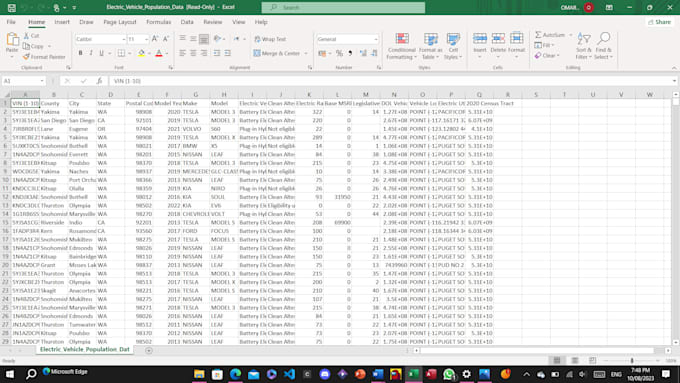The image size is (680, 383).
Task: Open Sort & Filter menu
Action: (584, 46)
